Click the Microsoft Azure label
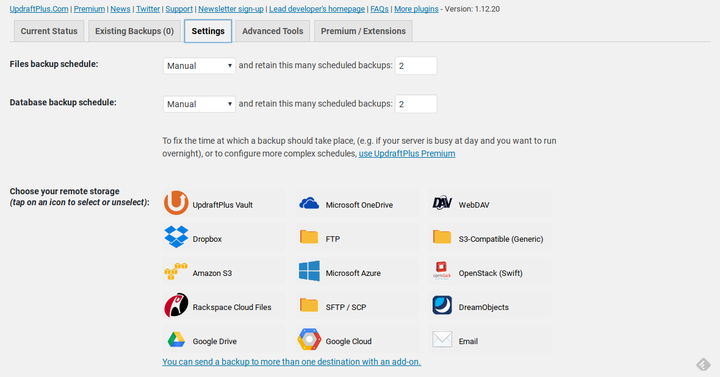Image resolution: width=720 pixels, height=377 pixels. click(x=353, y=273)
